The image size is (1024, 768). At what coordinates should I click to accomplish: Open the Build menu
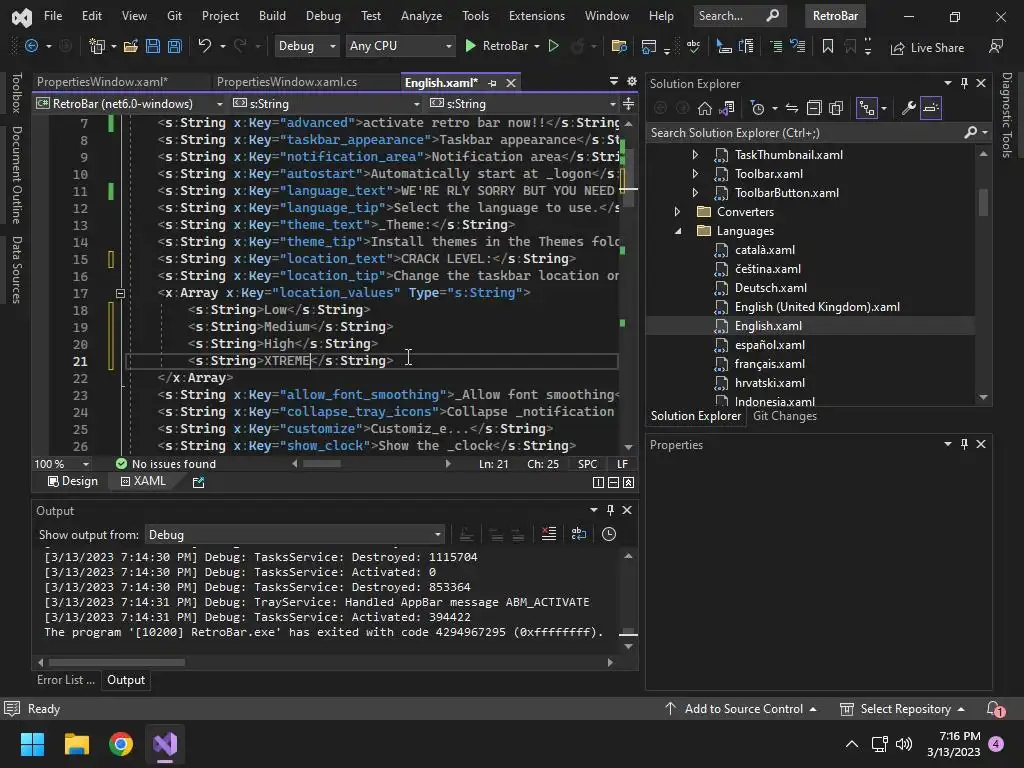click(271, 16)
